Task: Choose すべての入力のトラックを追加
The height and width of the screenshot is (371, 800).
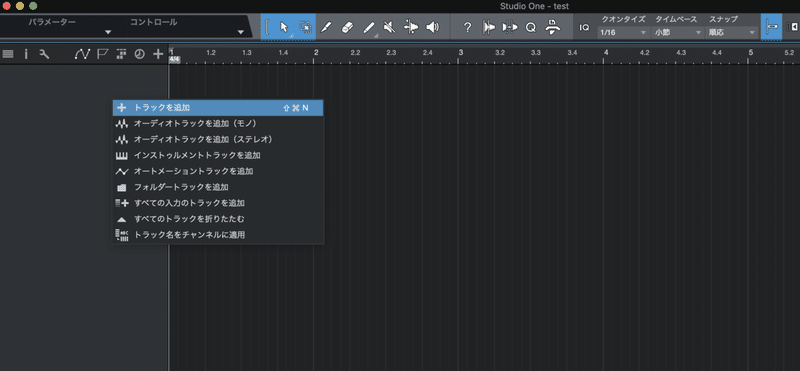Action: coord(218,203)
